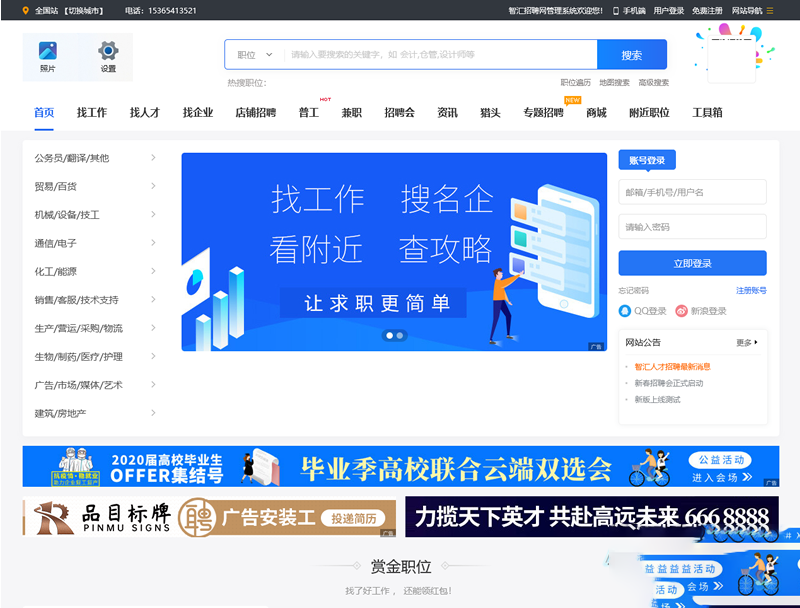Click the 忘记密码 link
The height and width of the screenshot is (608, 800).
(x=633, y=290)
